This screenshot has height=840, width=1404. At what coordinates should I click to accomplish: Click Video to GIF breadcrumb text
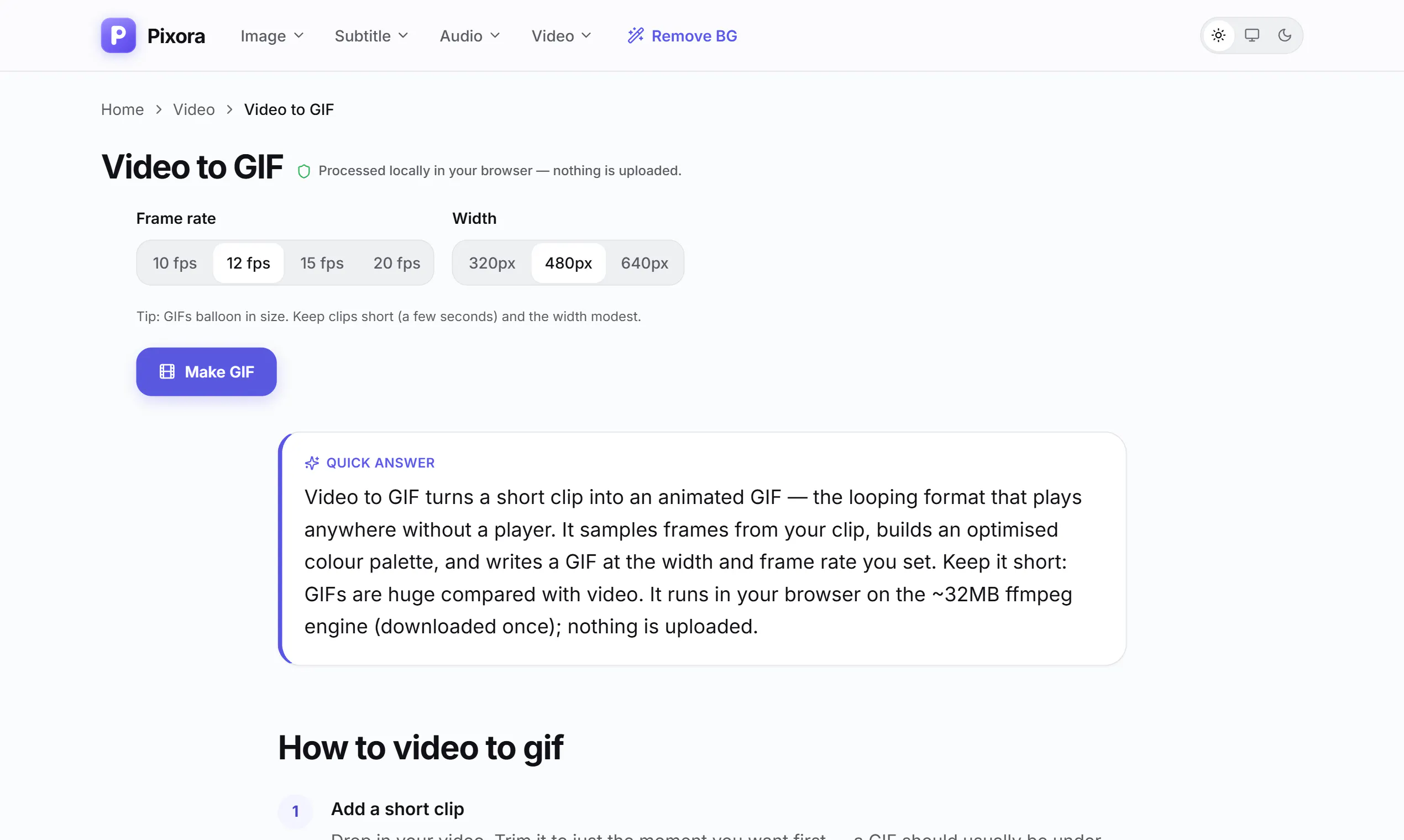point(289,109)
